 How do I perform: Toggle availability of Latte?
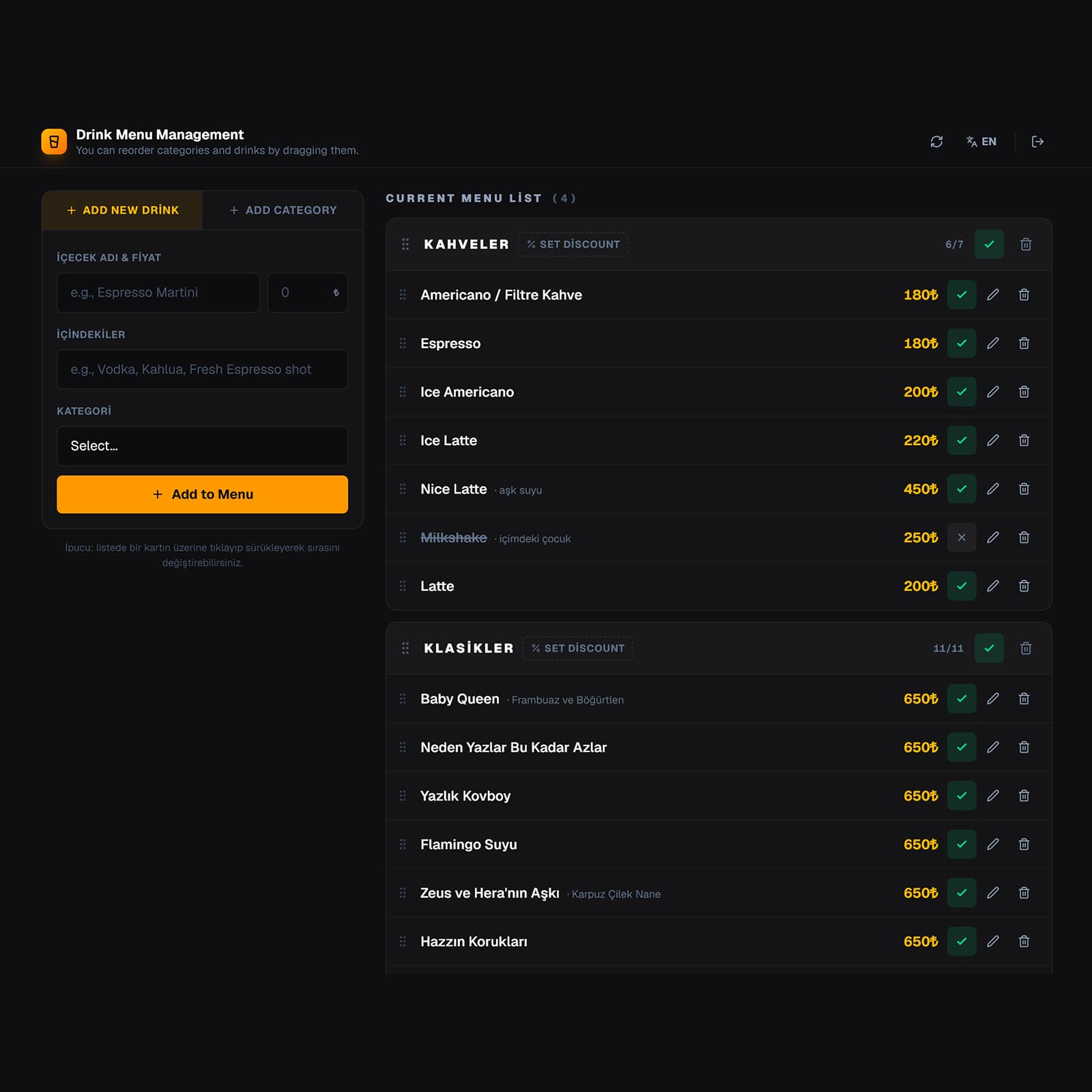pos(962,586)
